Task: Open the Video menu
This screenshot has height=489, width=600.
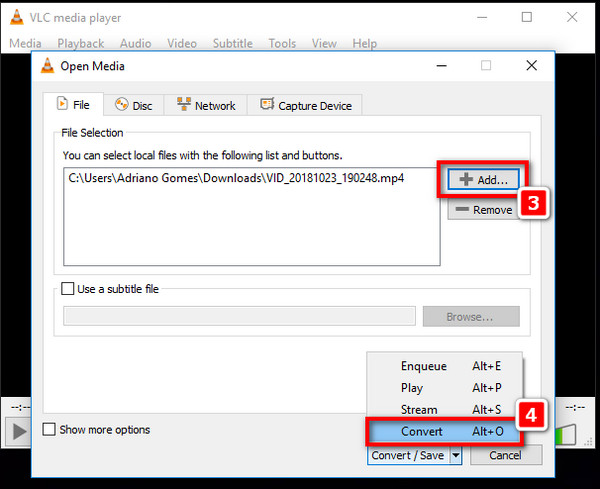Action: pyautogui.click(x=182, y=43)
